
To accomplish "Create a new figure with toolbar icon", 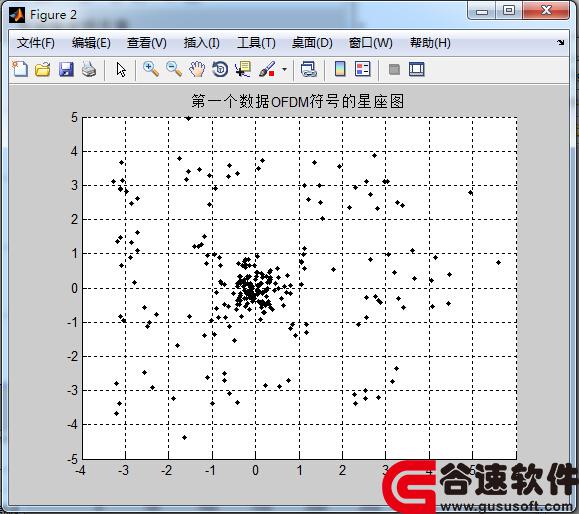I will point(20,69).
